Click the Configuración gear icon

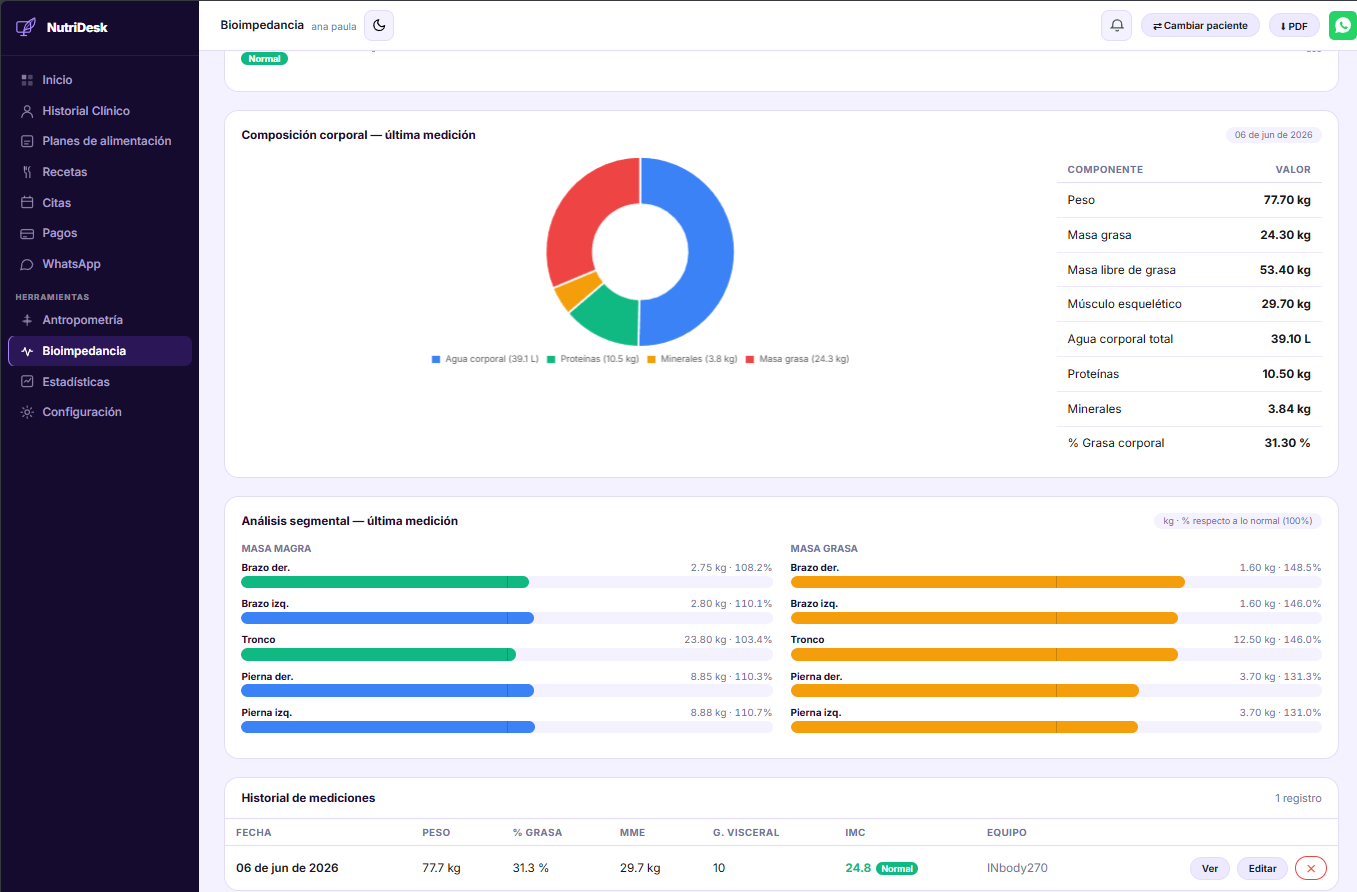(x=27, y=412)
